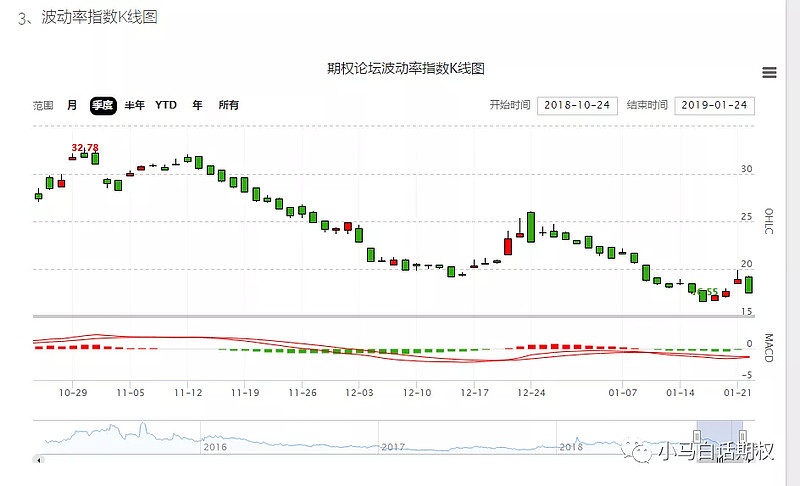Open the chart hamburger export menu
This screenshot has width=800, height=486.
pyautogui.click(x=769, y=72)
